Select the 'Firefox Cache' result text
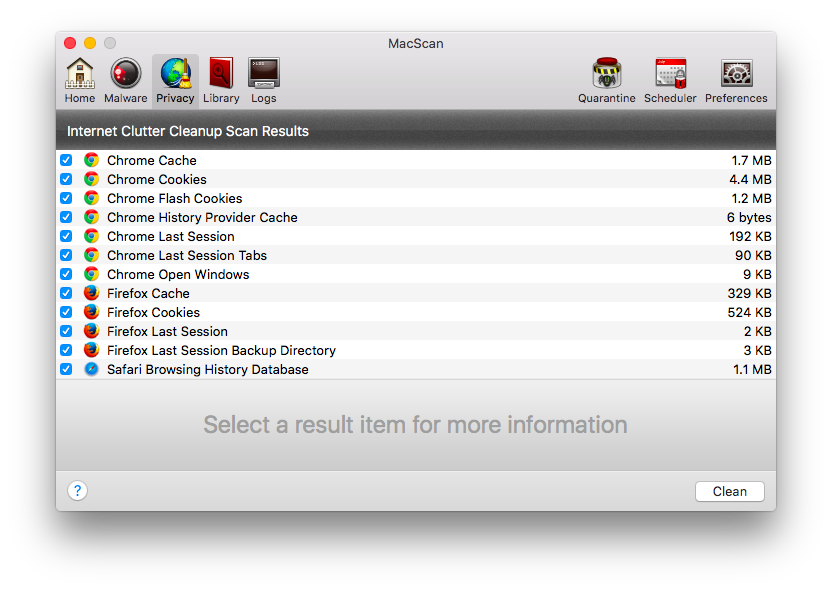This screenshot has width=832, height=591. (x=148, y=293)
